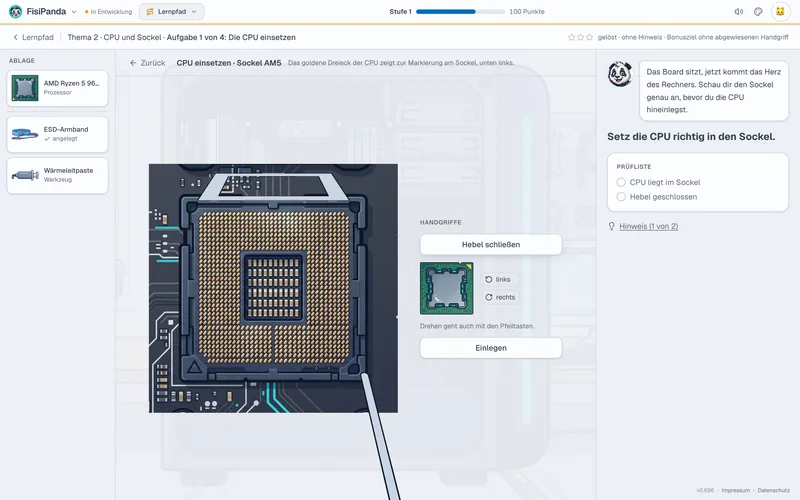Click the Einlegen button
Image resolution: width=800 pixels, height=500 pixels.
point(491,347)
